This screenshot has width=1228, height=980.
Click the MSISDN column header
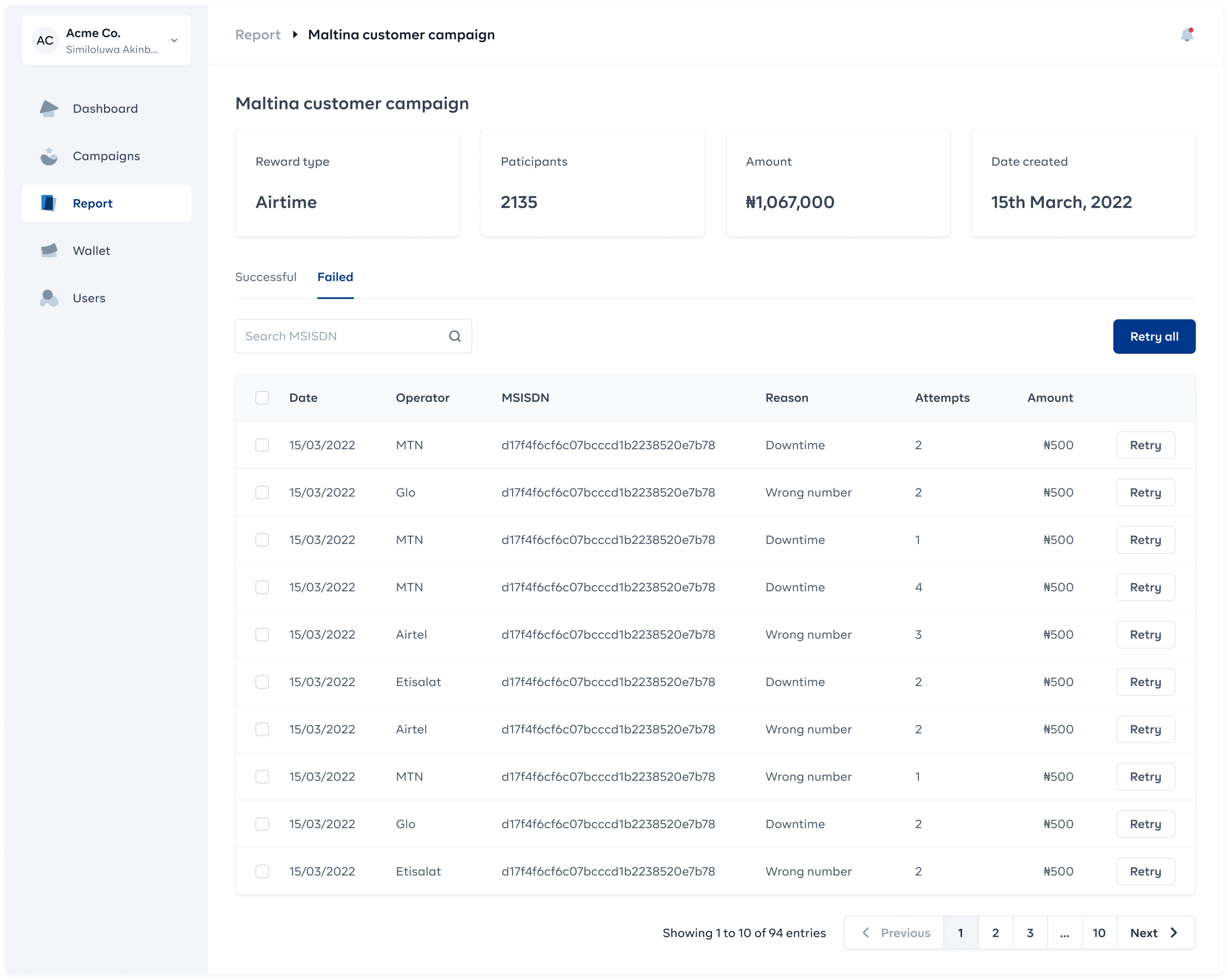pyautogui.click(x=525, y=398)
